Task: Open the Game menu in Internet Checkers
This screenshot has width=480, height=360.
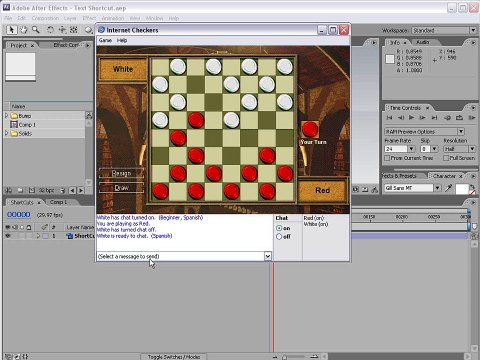Action: (105, 40)
